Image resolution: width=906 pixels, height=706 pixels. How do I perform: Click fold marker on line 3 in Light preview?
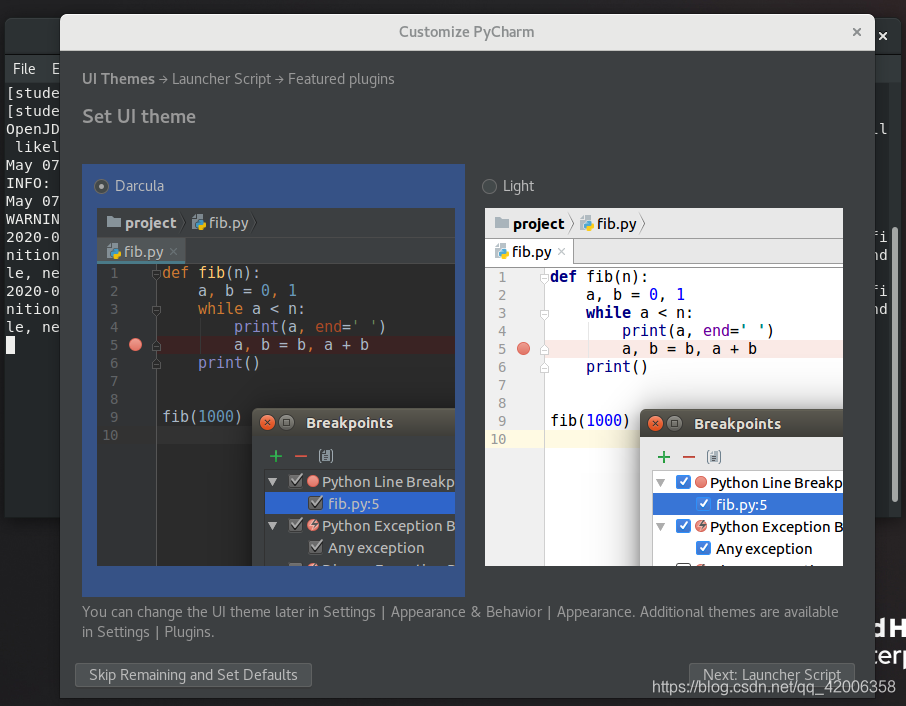tap(544, 314)
